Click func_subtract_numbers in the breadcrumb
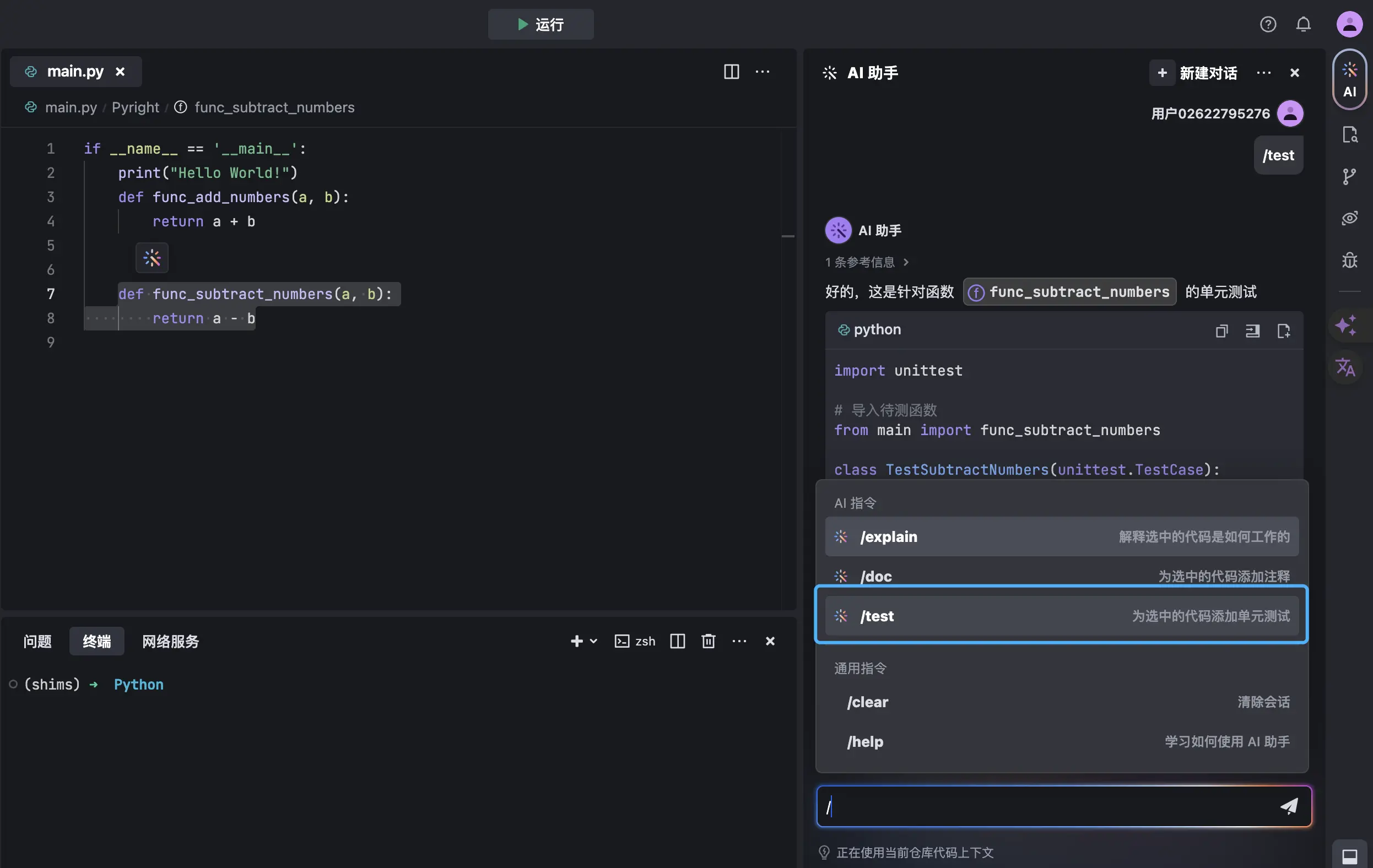The image size is (1373, 868). tap(274, 107)
